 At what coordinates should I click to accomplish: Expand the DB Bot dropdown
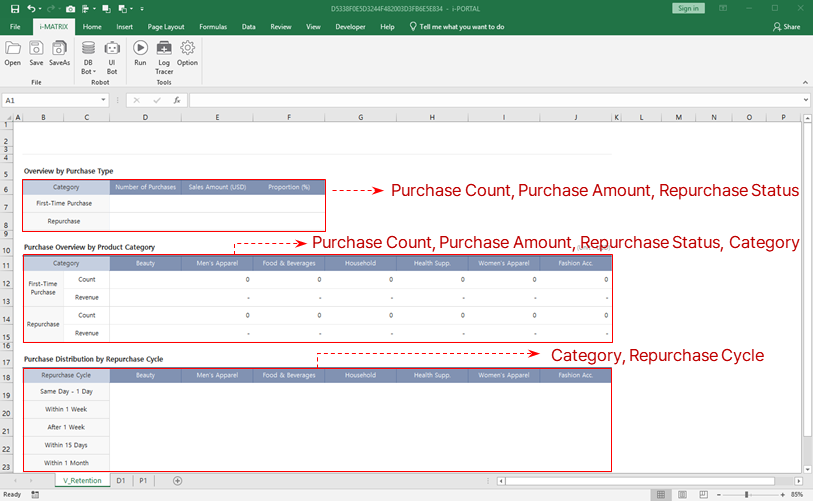pyautogui.click(x=88, y=72)
